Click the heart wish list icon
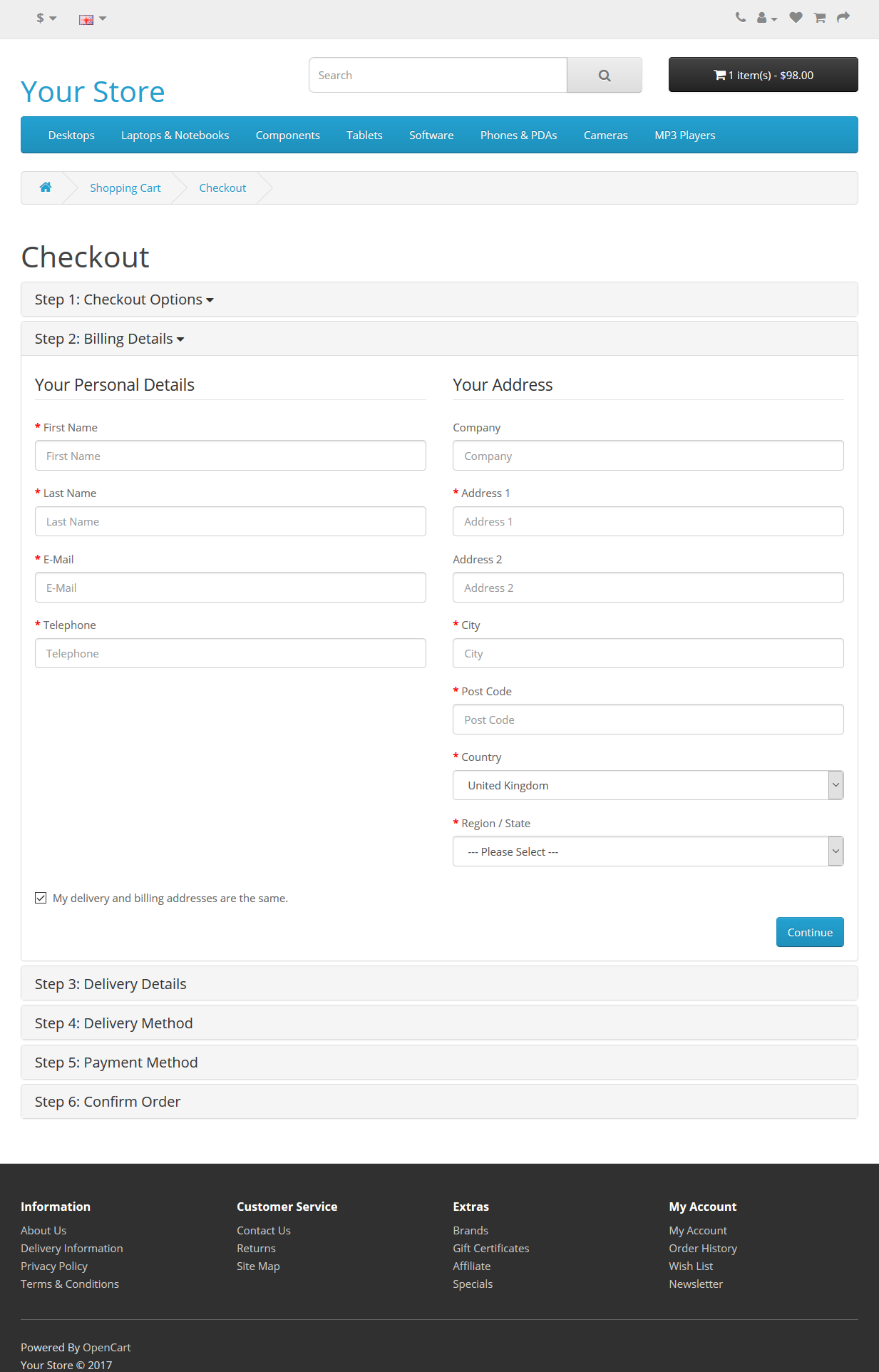 796,18
